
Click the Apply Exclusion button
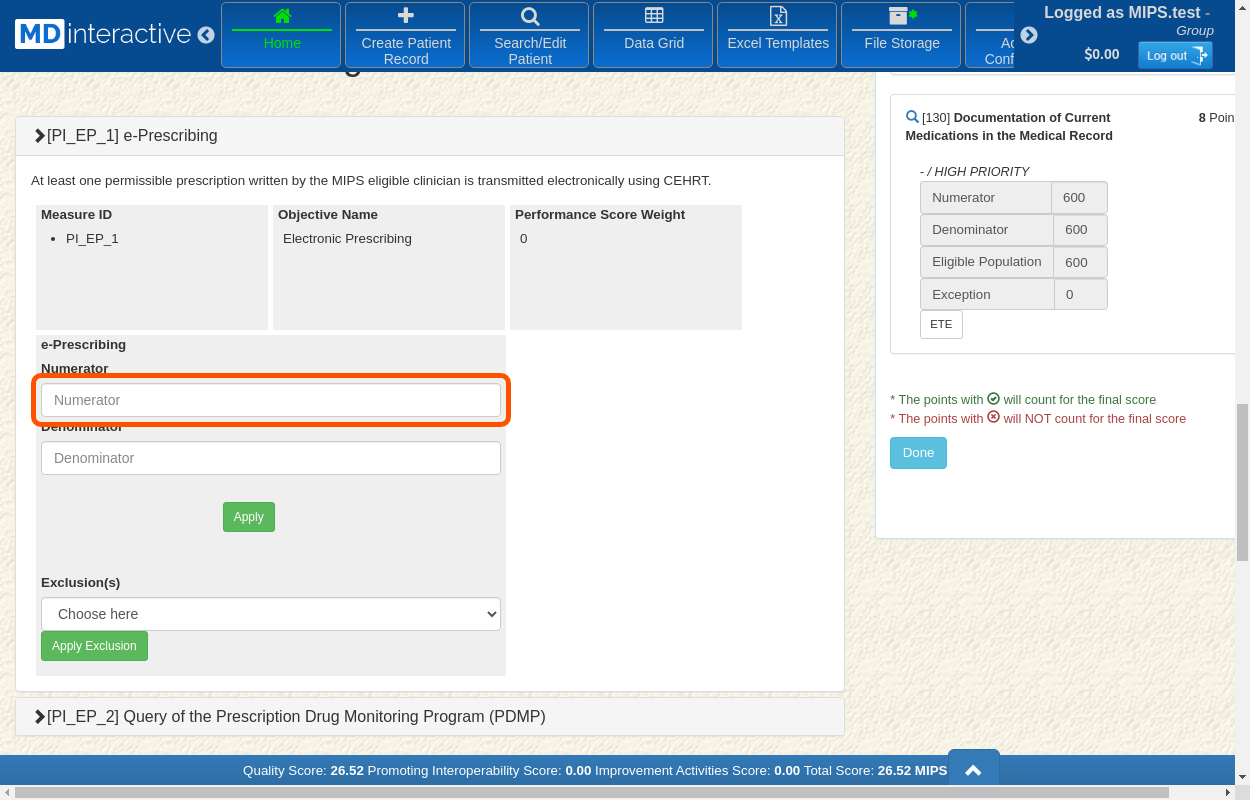(94, 646)
